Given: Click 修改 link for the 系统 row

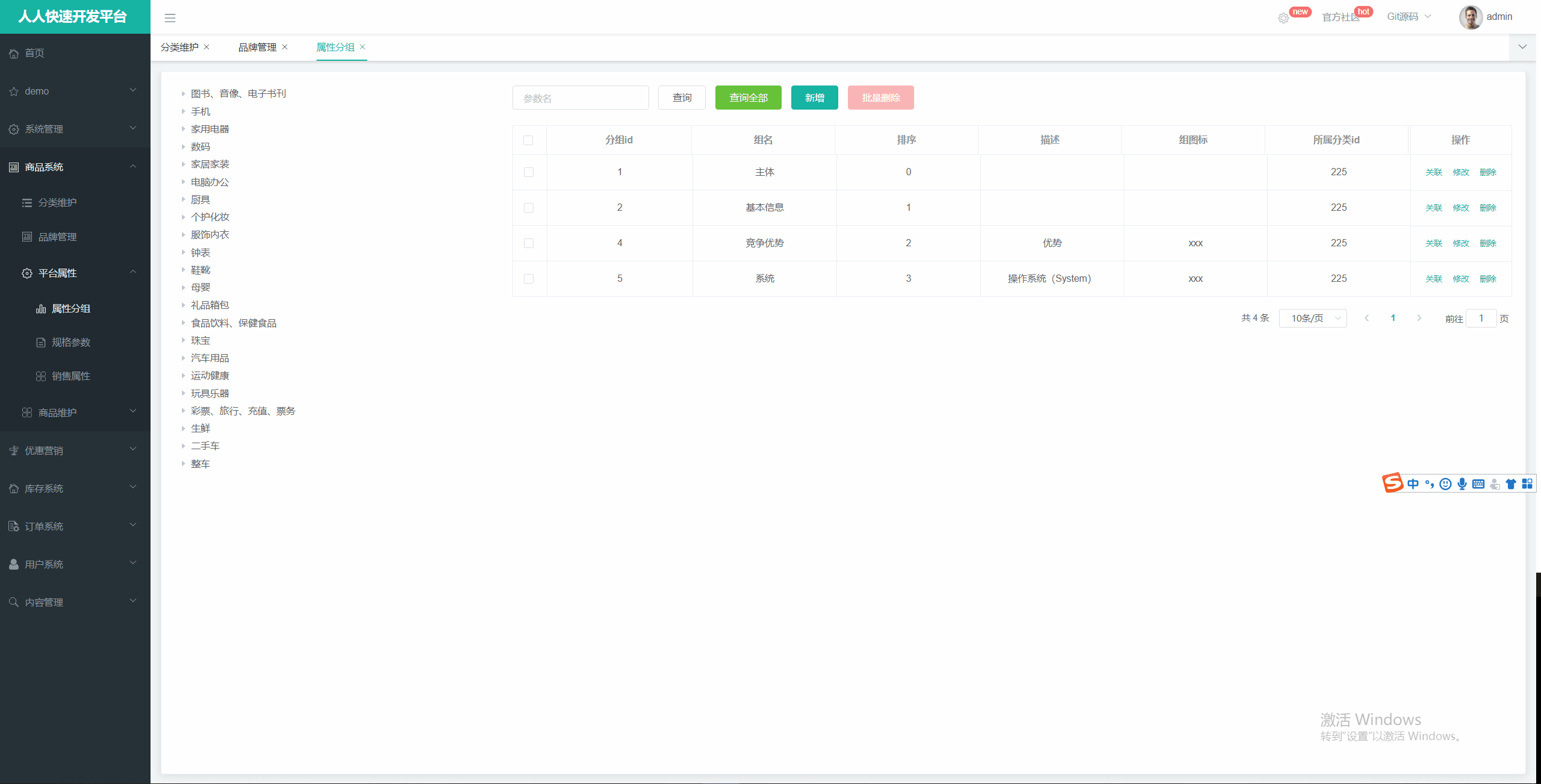Looking at the screenshot, I should point(1460,279).
